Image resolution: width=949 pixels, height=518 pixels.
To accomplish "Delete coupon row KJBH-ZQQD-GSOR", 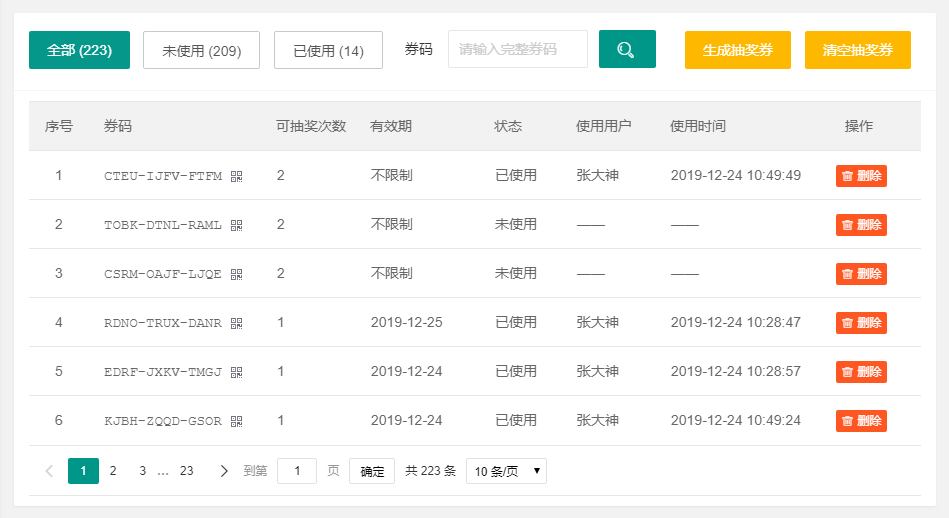I will (861, 421).
